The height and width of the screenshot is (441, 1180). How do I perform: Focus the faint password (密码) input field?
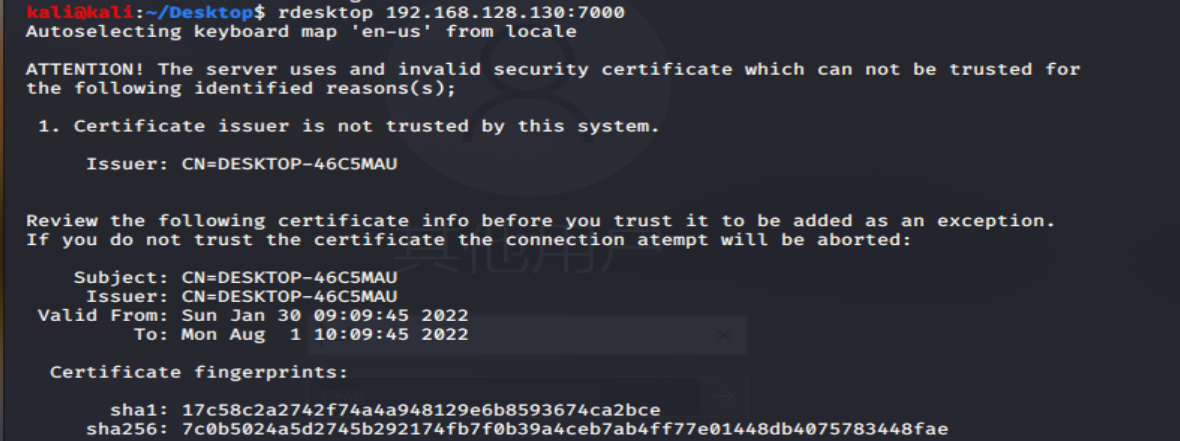pyautogui.click(x=504, y=396)
